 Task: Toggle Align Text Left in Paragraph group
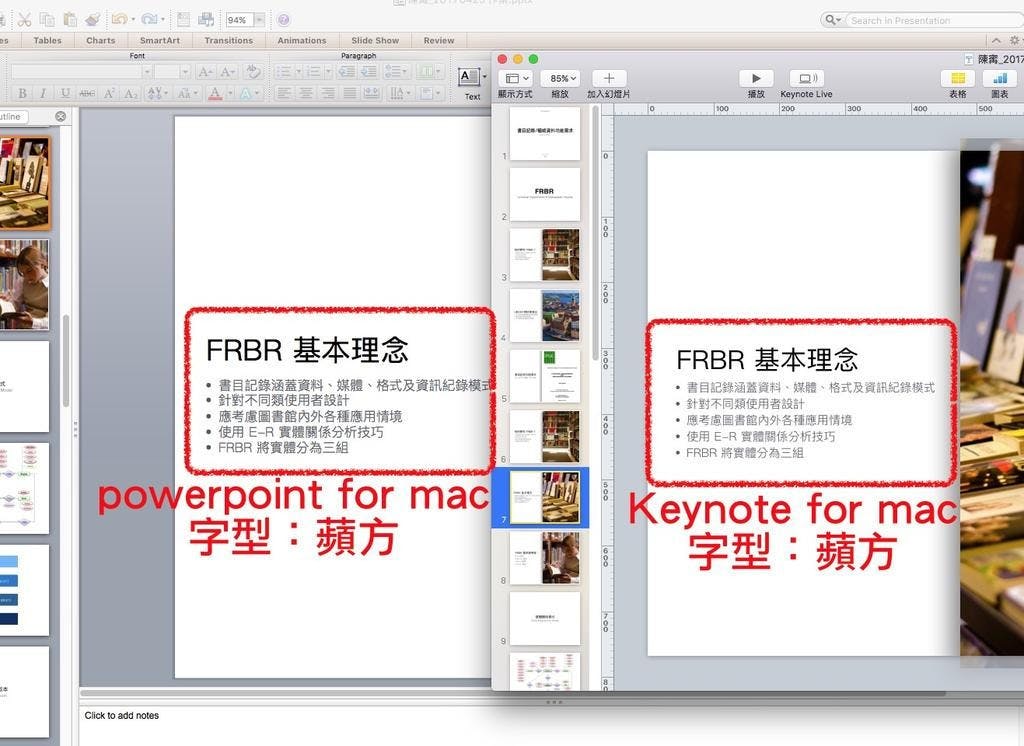pos(283,93)
